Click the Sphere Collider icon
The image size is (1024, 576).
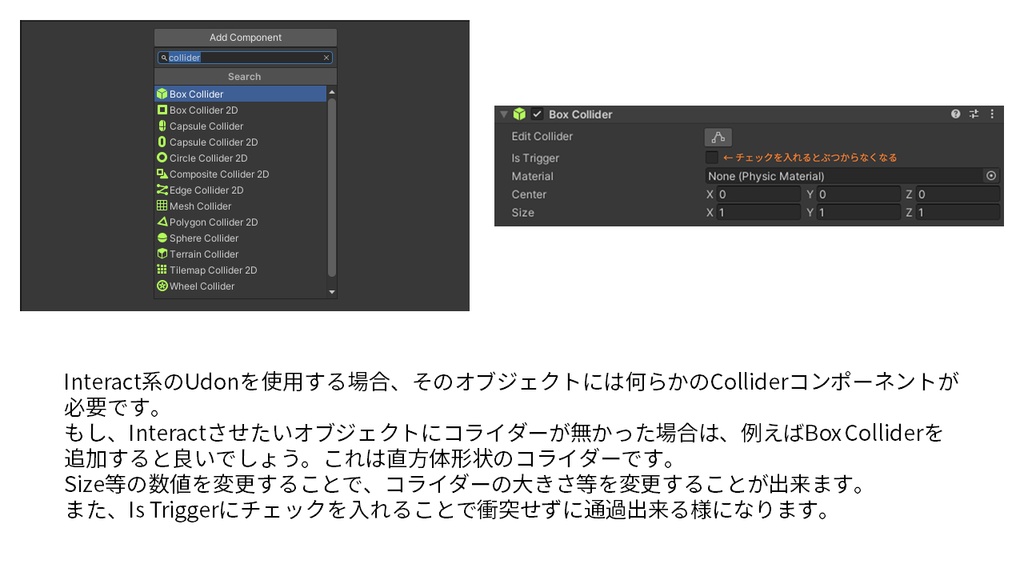click(x=163, y=238)
